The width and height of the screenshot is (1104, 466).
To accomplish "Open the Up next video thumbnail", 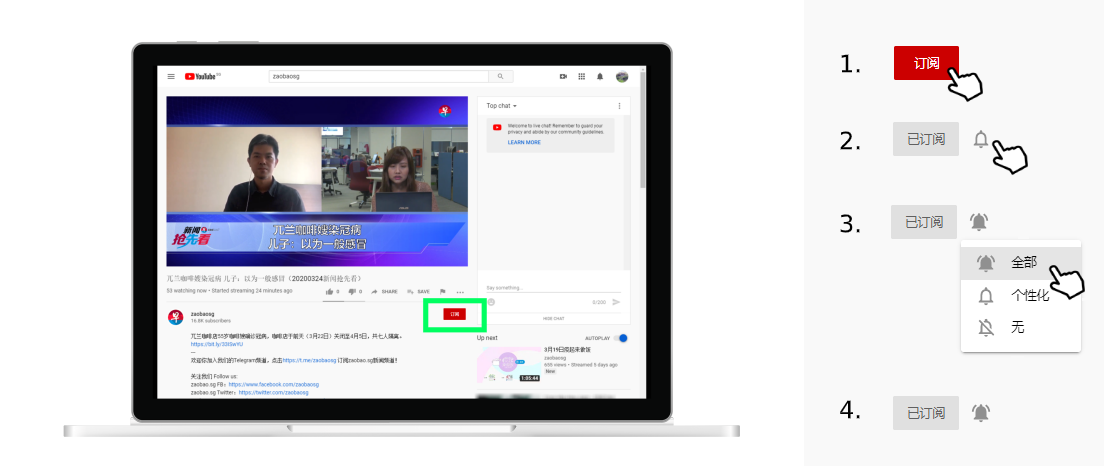I will [509, 365].
